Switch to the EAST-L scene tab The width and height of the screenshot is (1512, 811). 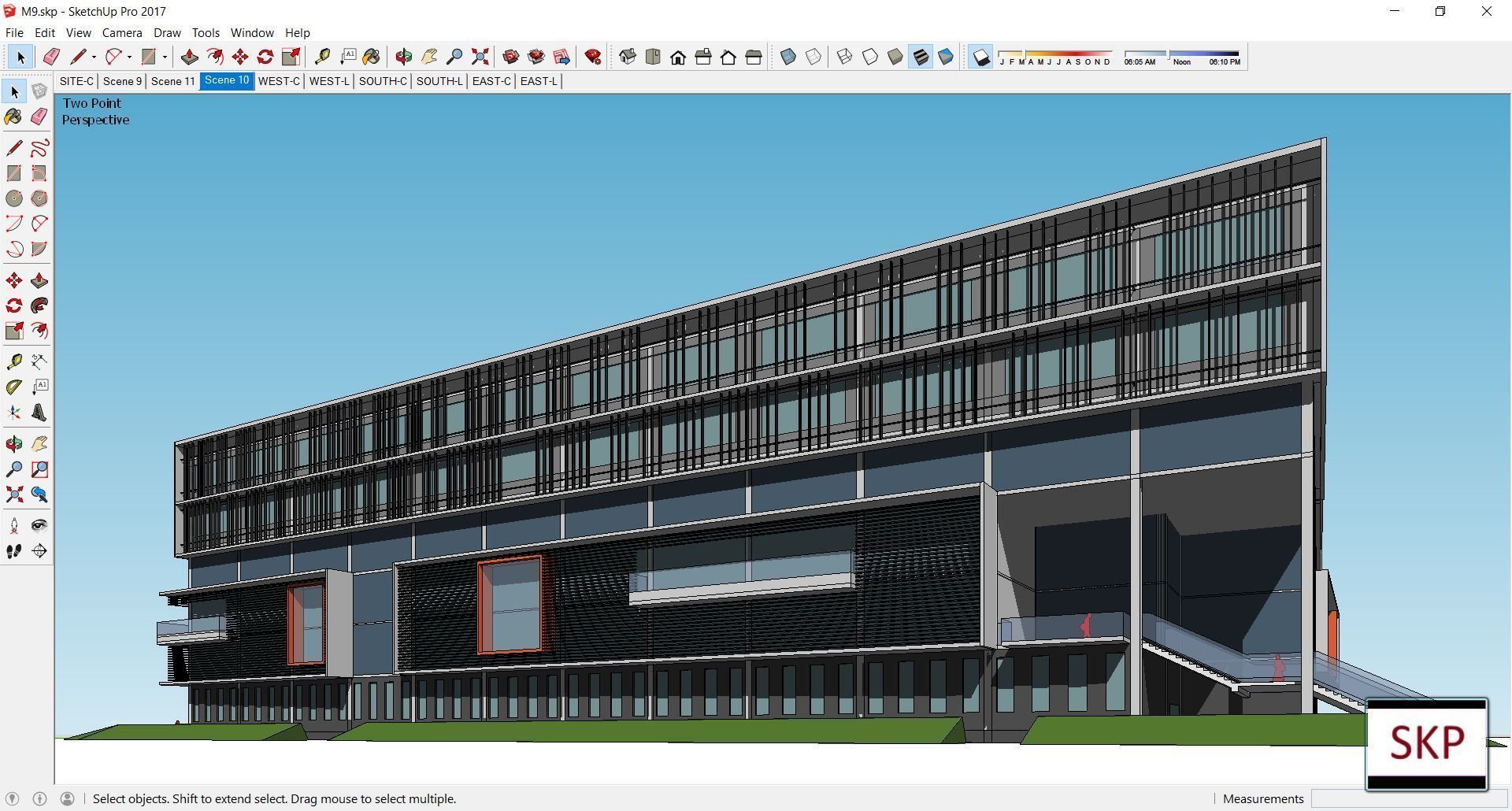[539, 81]
